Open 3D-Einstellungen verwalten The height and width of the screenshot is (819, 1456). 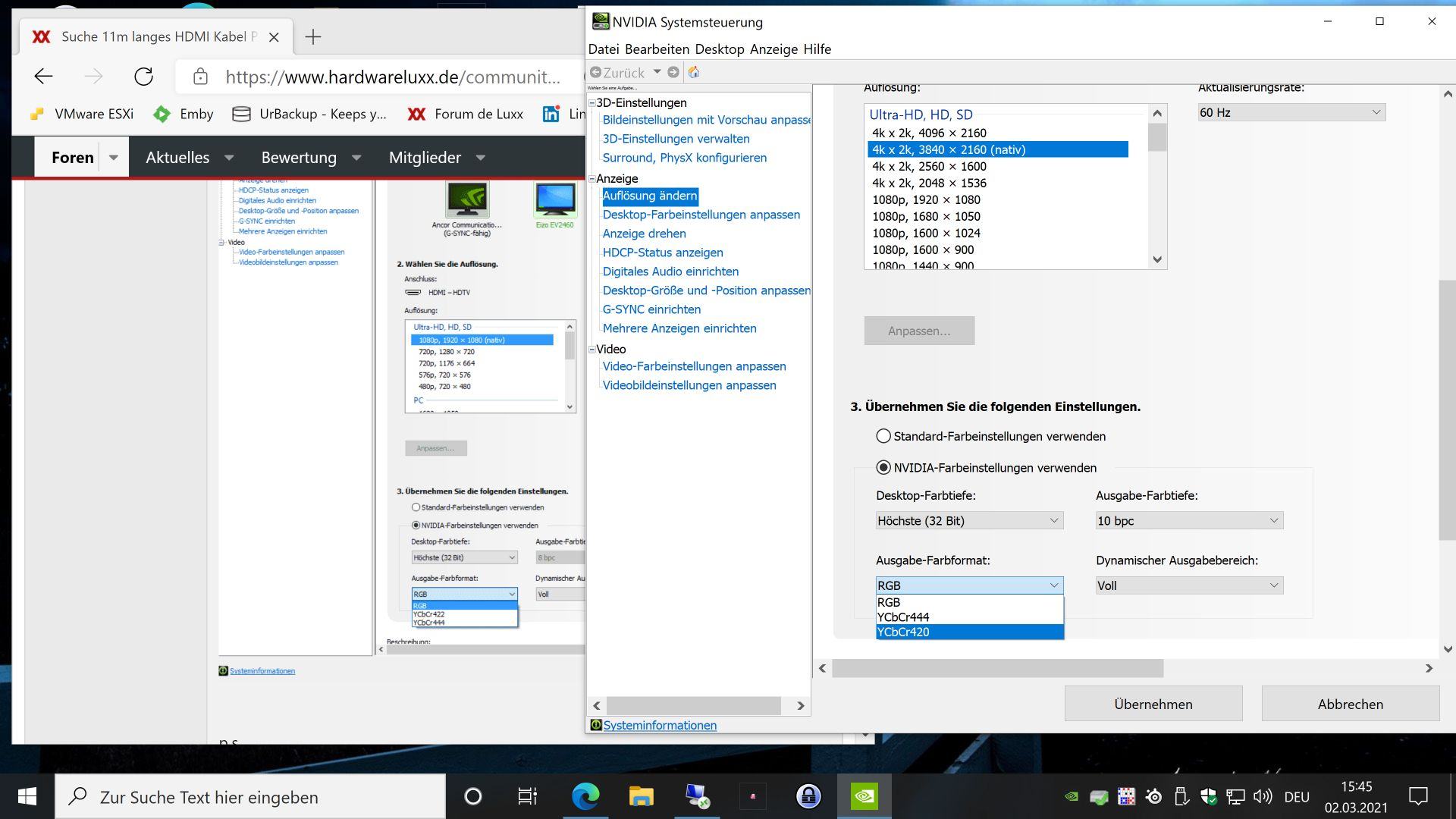[676, 139]
